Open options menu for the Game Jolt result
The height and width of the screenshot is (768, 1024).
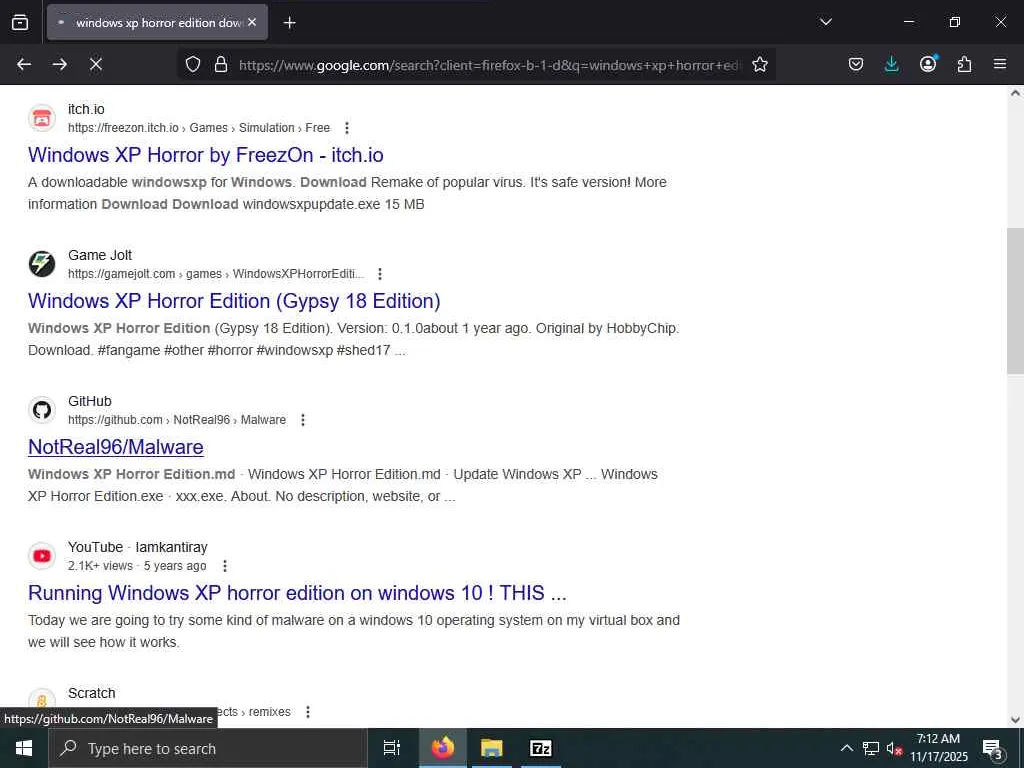379,274
